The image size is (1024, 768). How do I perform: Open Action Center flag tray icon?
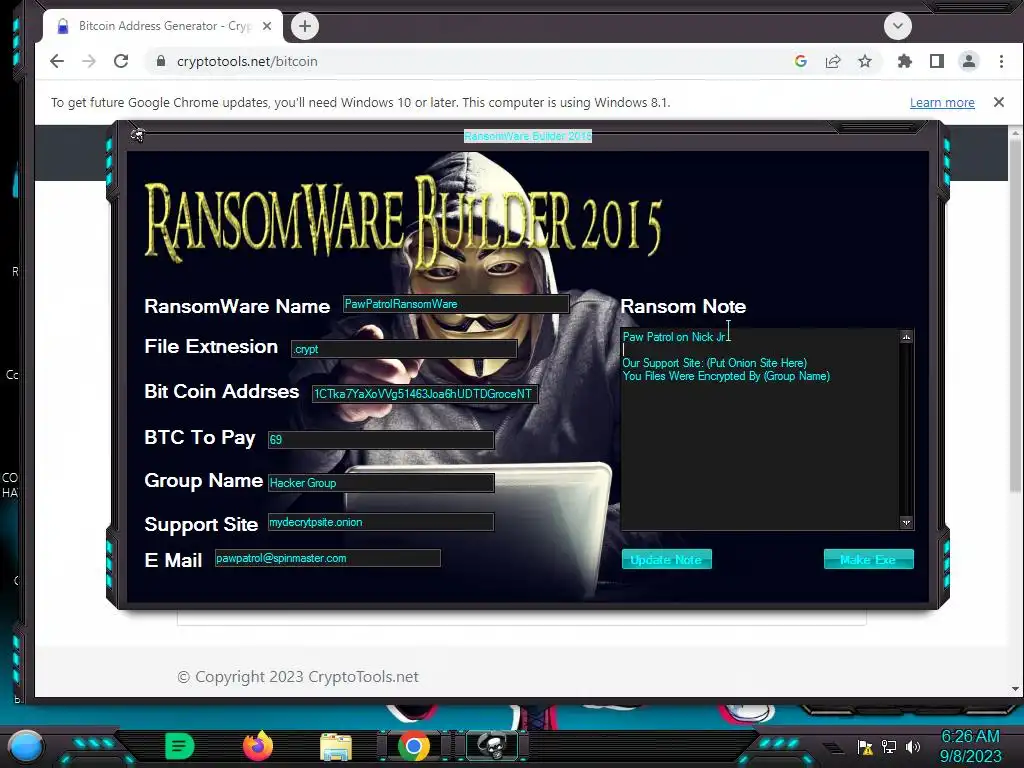click(865, 746)
